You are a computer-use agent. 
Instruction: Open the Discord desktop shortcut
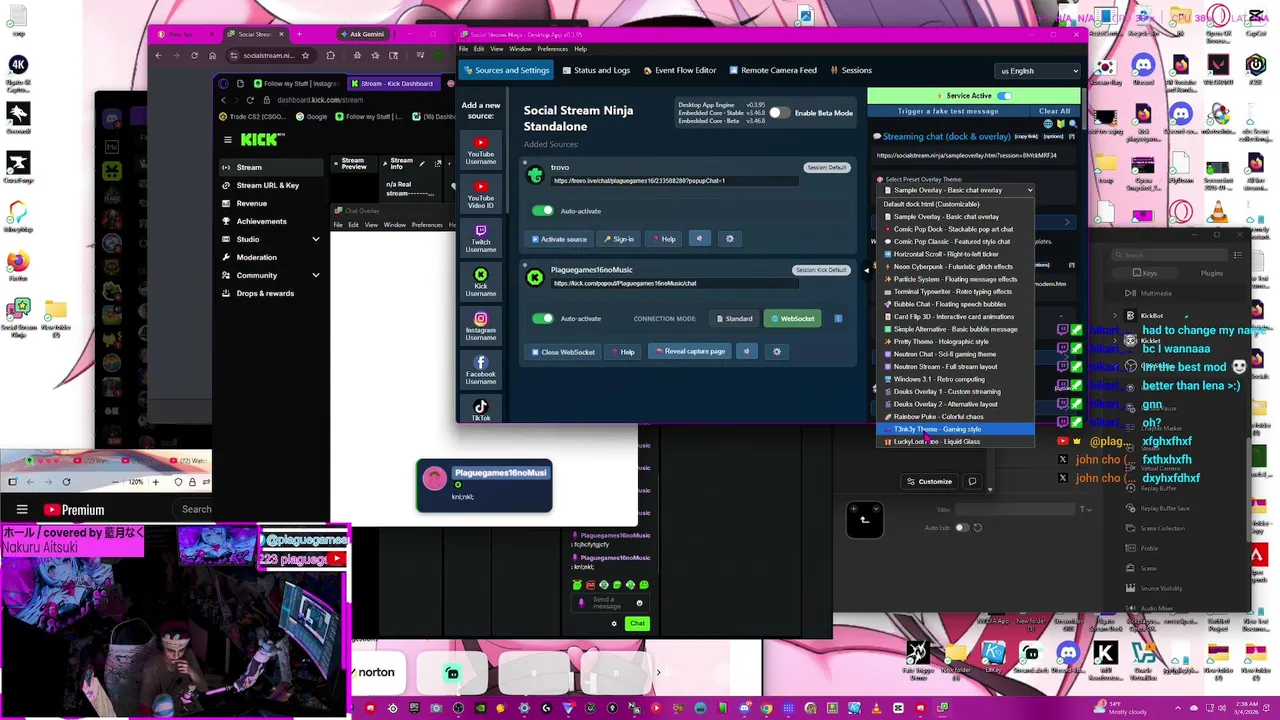[1142, 71]
